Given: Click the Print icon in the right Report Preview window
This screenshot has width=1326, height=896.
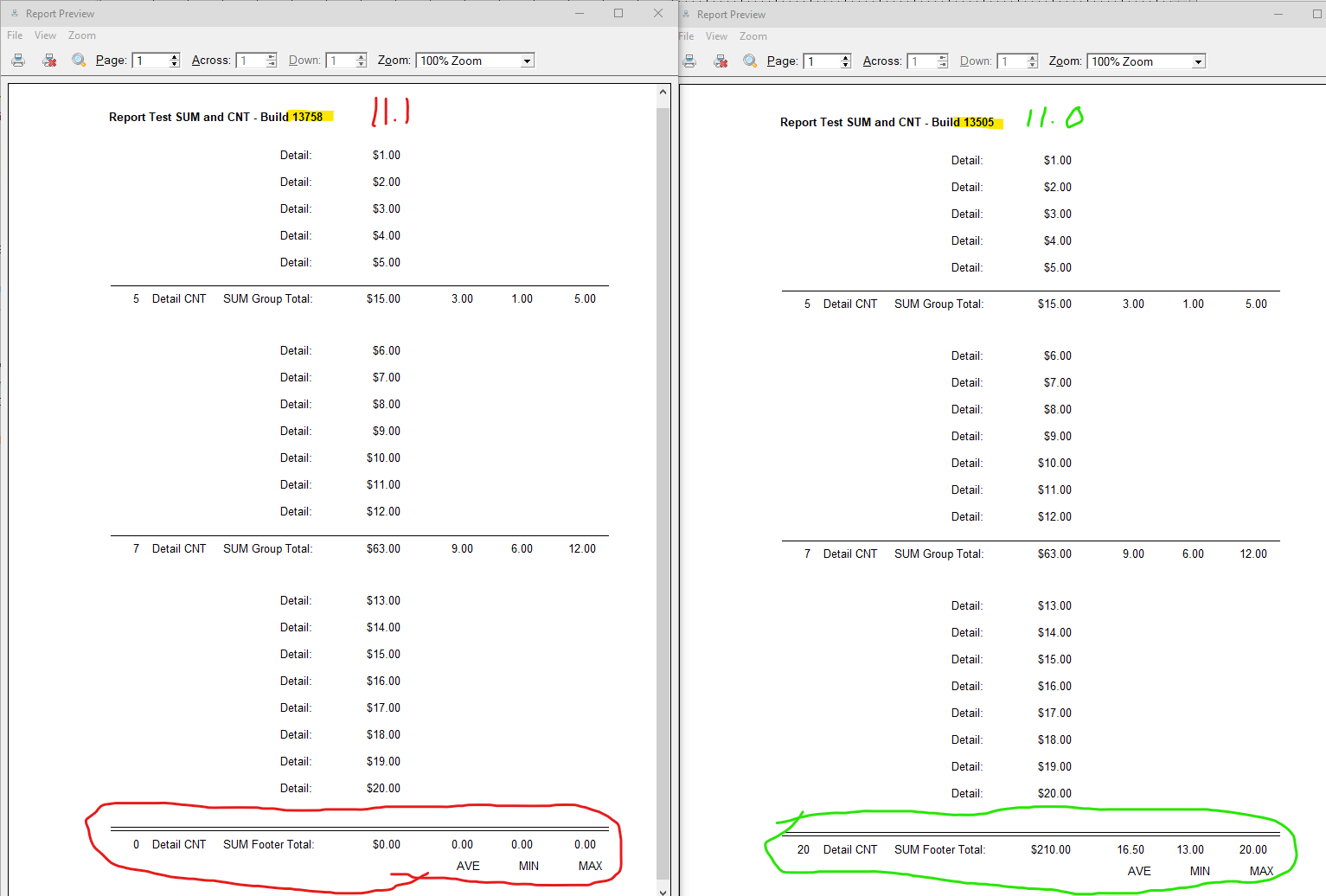Looking at the screenshot, I should tap(689, 61).
